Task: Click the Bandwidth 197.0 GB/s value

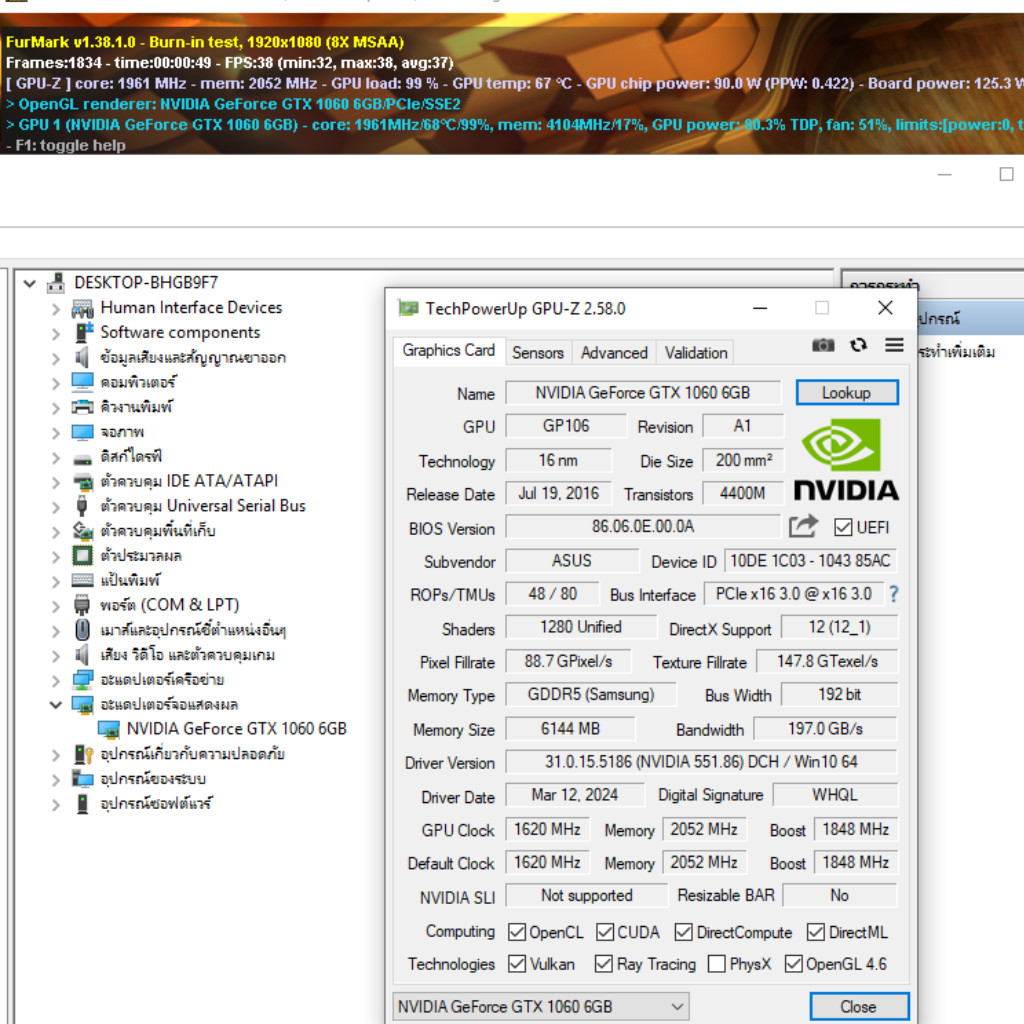Action: [x=825, y=728]
